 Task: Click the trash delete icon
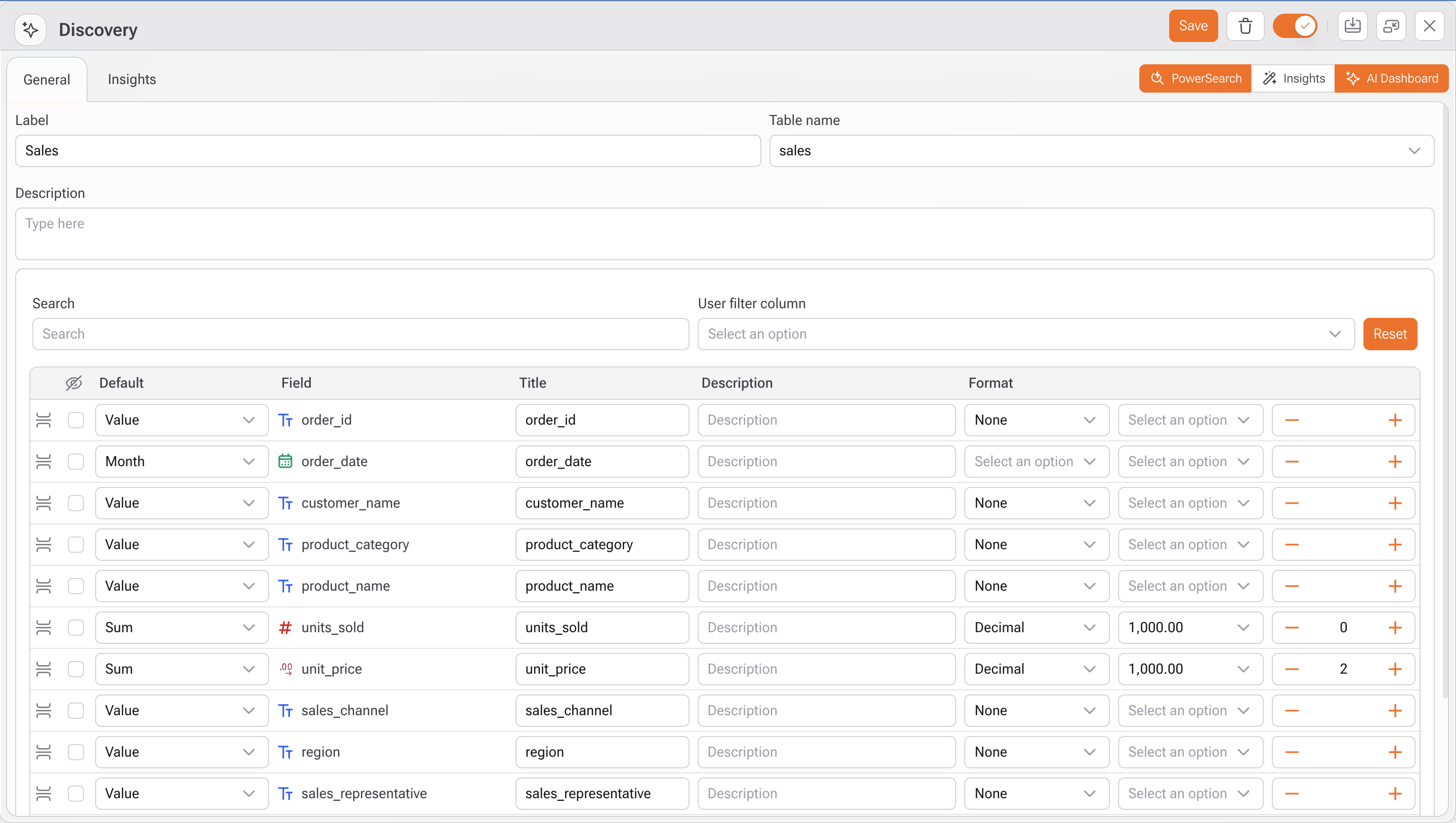click(1245, 26)
